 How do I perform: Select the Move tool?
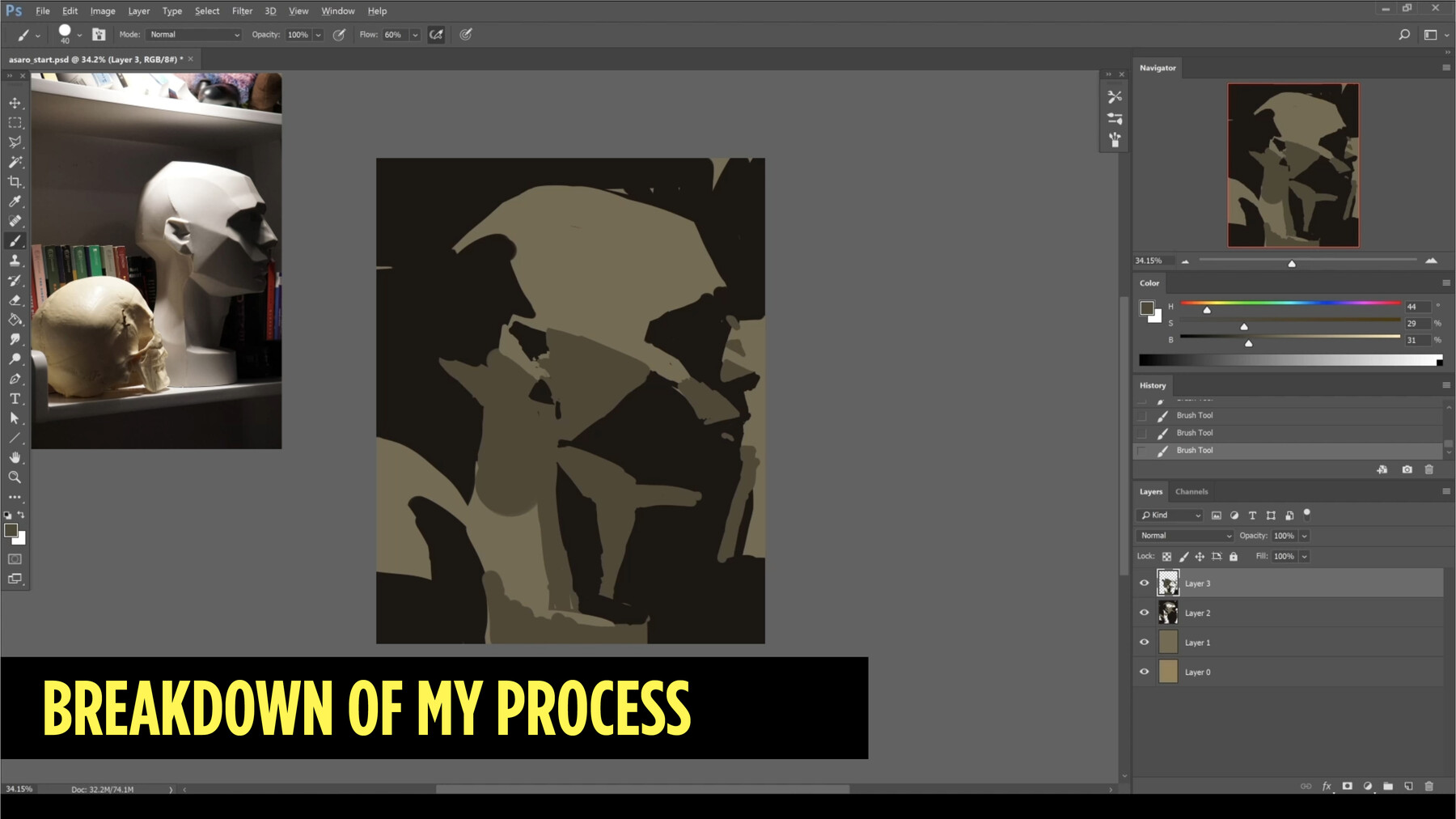pos(15,103)
